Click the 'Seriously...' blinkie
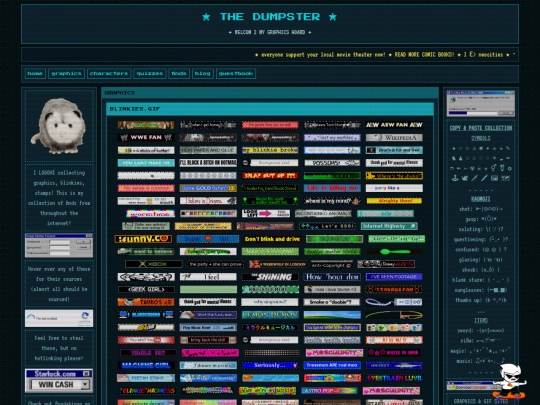The height and width of the screenshot is (405, 540). pos(270,365)
